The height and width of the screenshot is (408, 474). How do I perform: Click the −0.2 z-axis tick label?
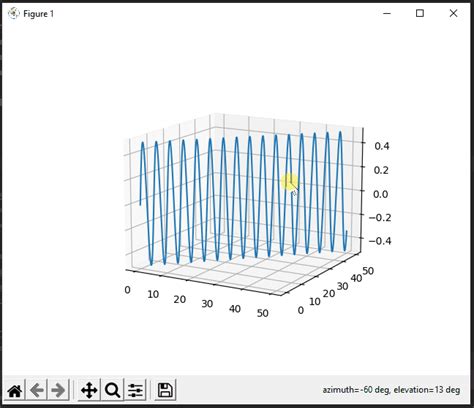click(x=380, y=217)
